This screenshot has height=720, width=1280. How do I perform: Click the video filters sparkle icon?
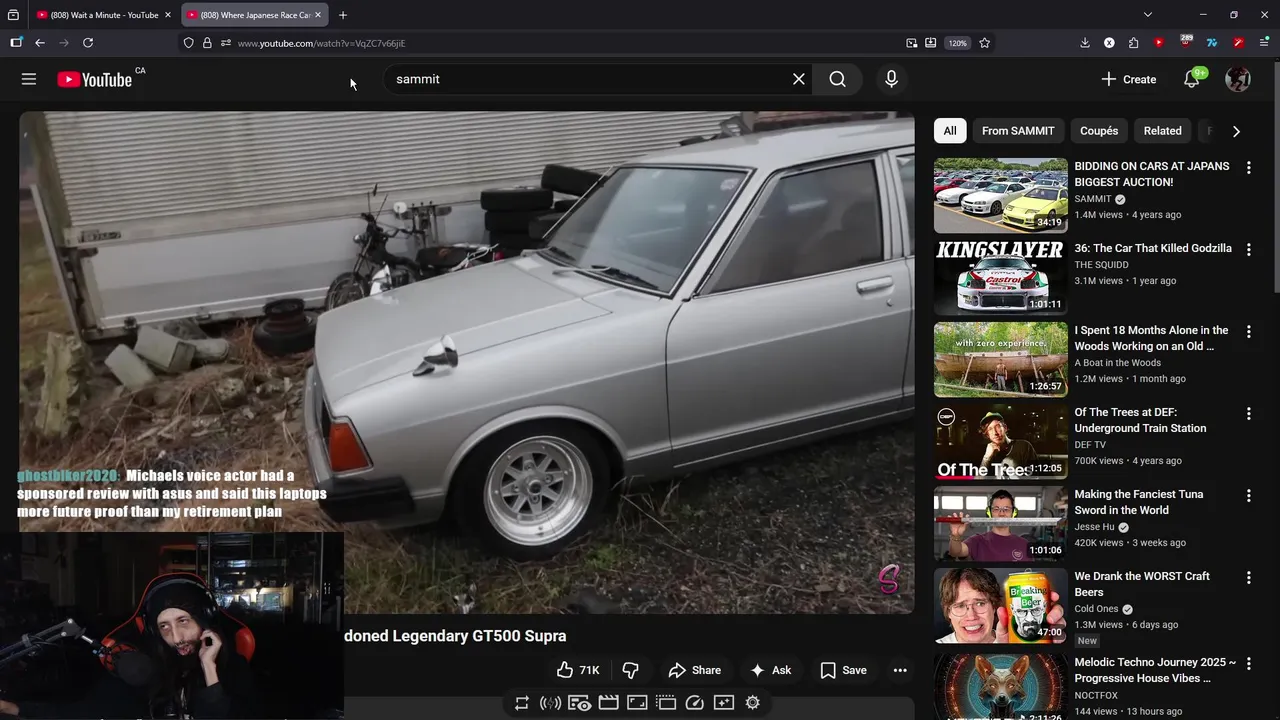[724, 703]
